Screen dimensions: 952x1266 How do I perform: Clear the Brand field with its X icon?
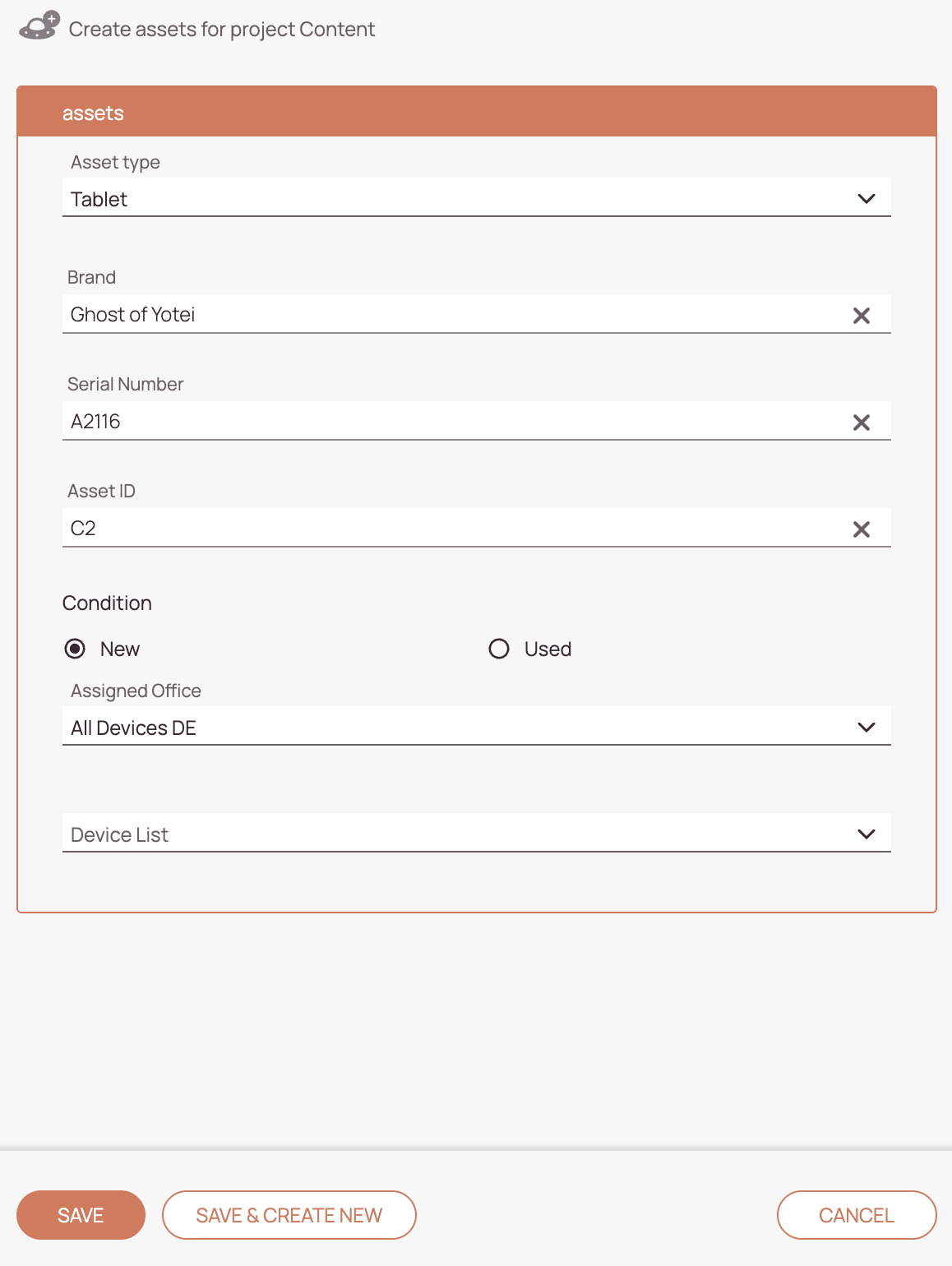[862, 316]
